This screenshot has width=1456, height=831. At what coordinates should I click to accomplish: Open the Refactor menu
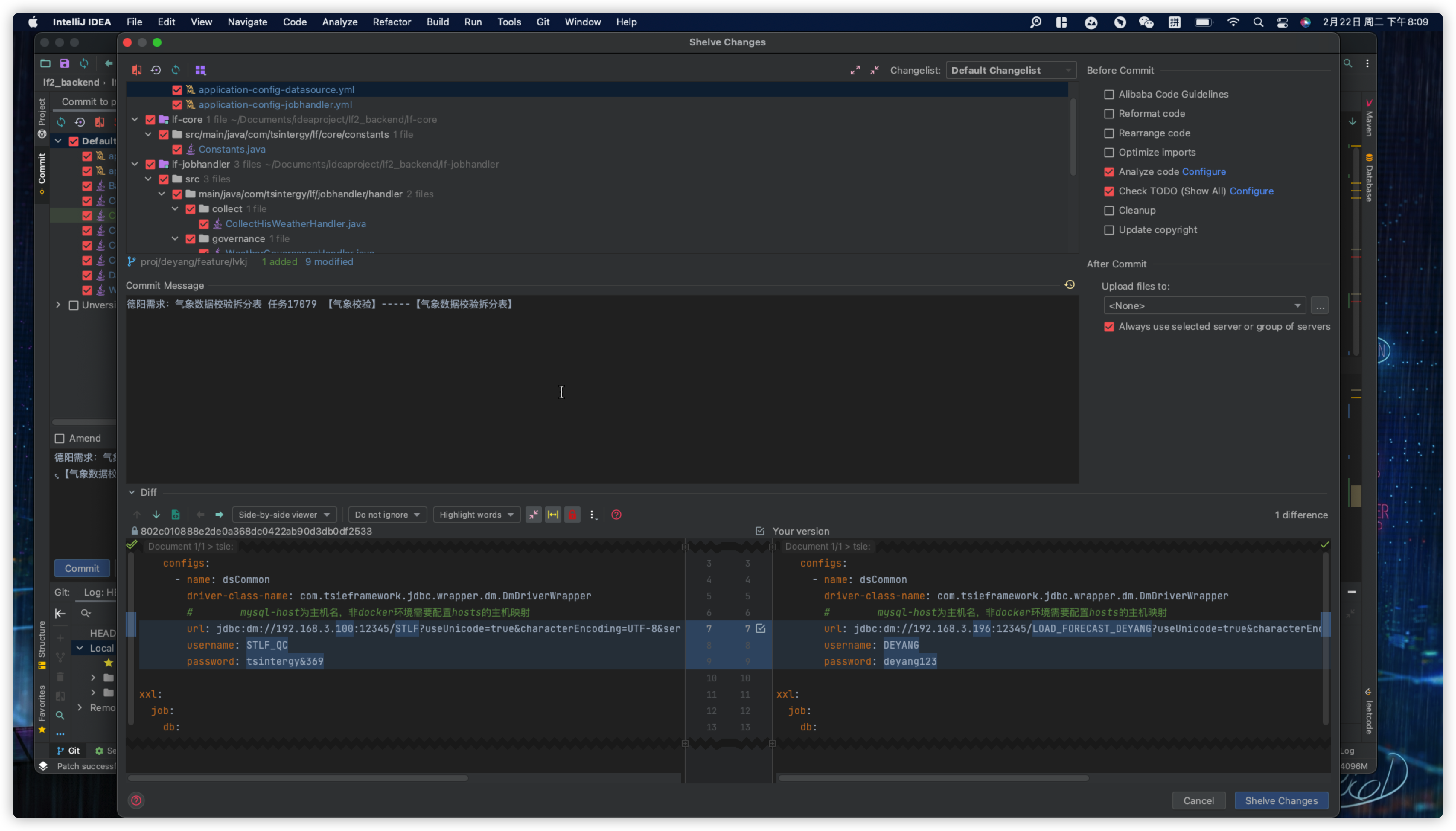coord(392,22)
